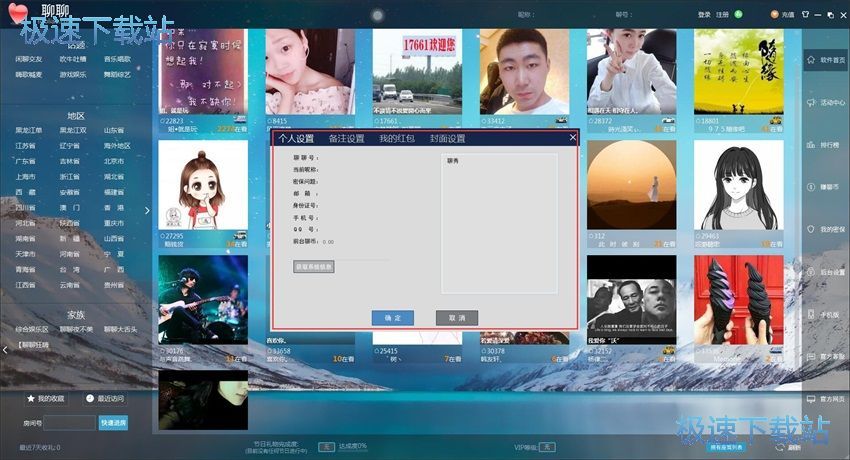Click the 取消 button in dialog
850x460 pixels.
457,318
